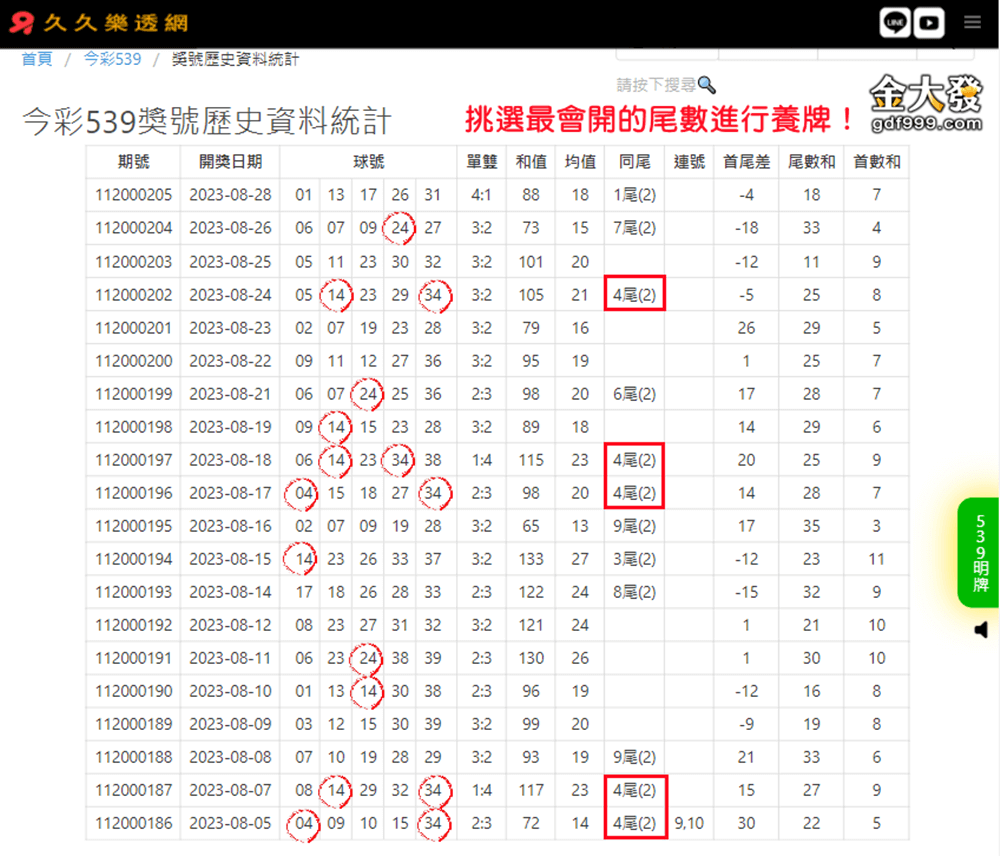
Task: Go to 首頁 breadcrumb link
Action: point(37,59)
